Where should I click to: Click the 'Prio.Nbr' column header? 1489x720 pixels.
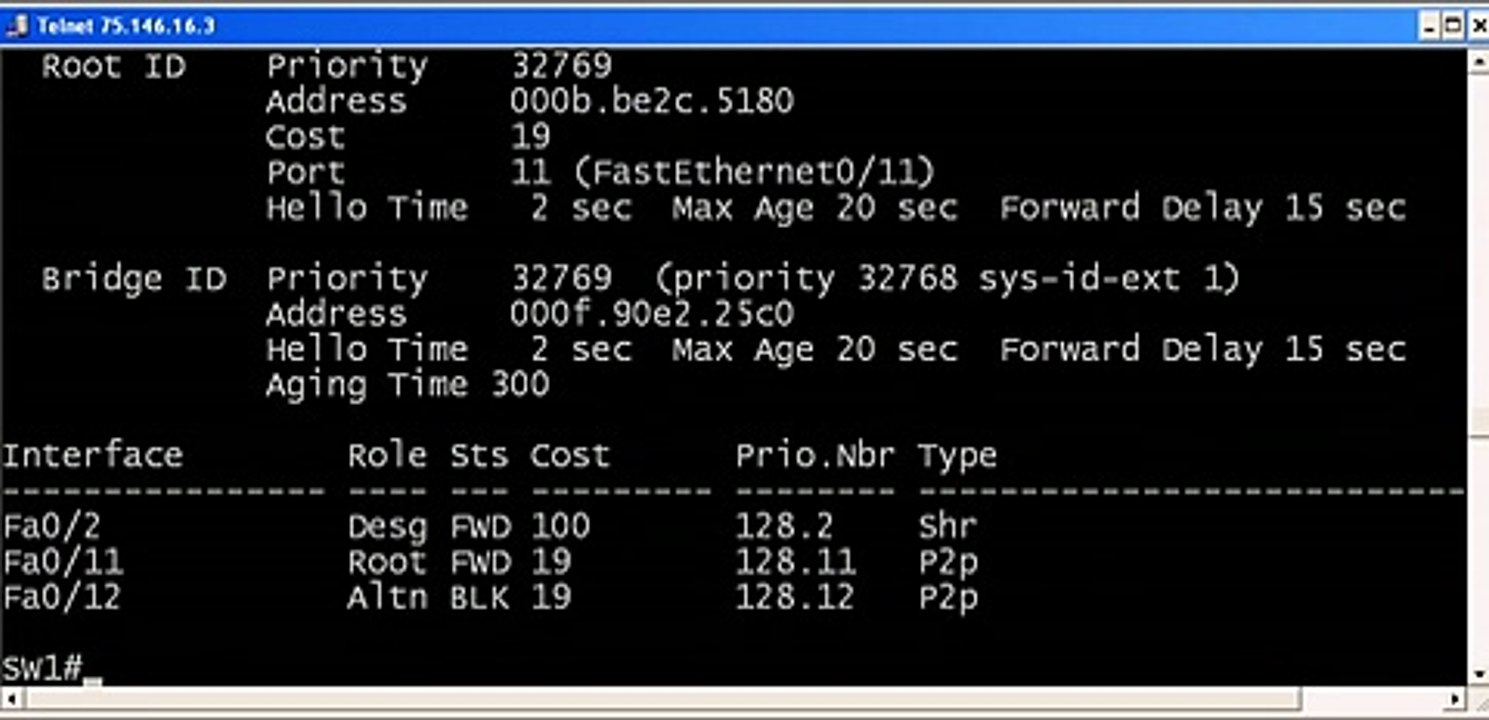(x=815, y=455)
